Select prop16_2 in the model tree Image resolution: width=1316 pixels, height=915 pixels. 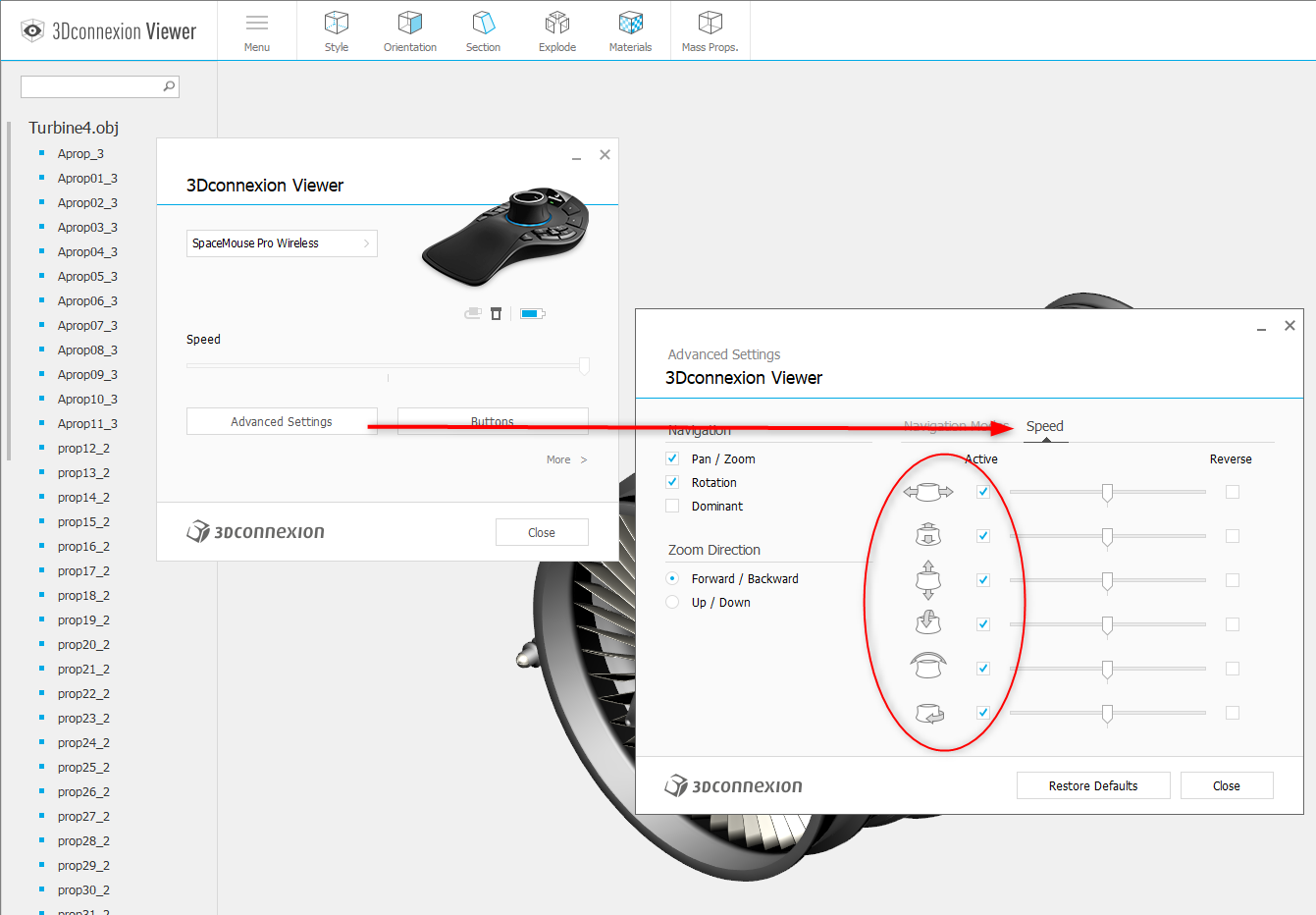pyautogui.click(x=83, y=546)
